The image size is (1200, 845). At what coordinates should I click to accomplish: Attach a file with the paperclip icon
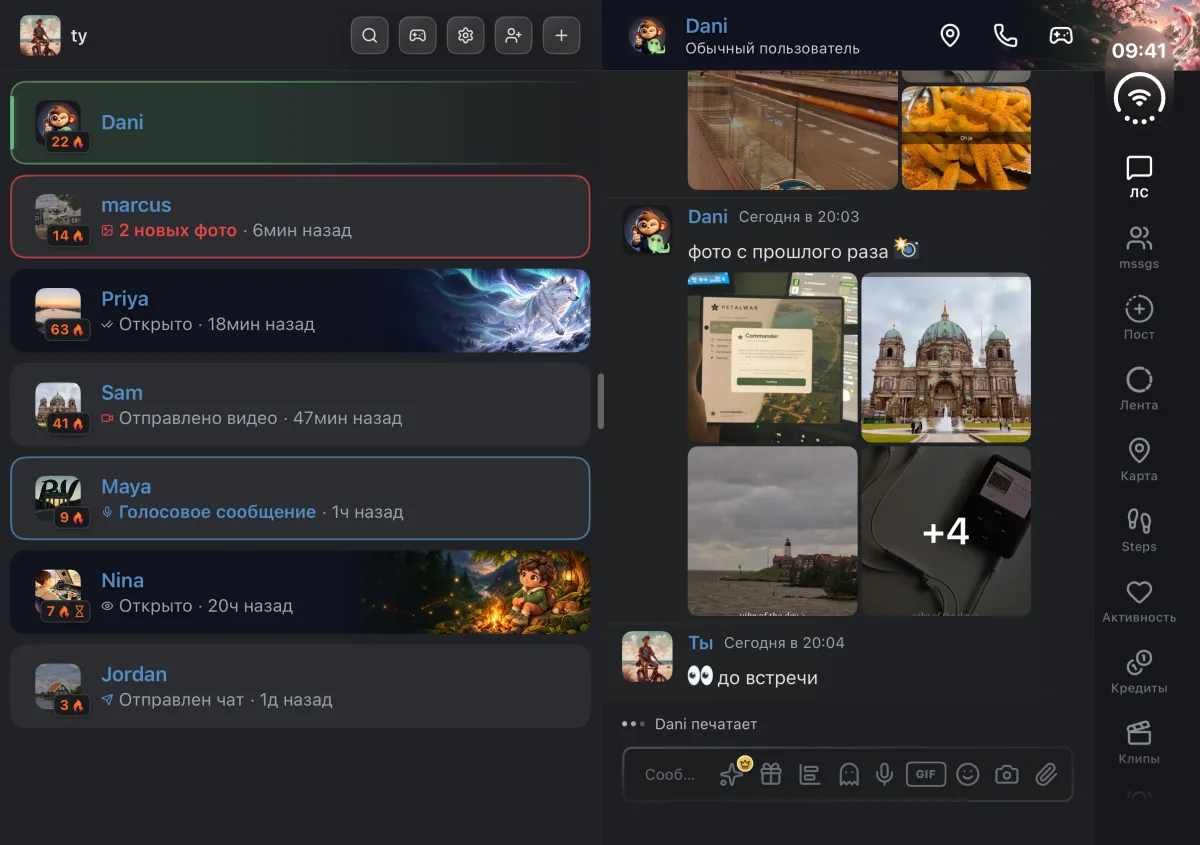click(x=1046, y=774)
